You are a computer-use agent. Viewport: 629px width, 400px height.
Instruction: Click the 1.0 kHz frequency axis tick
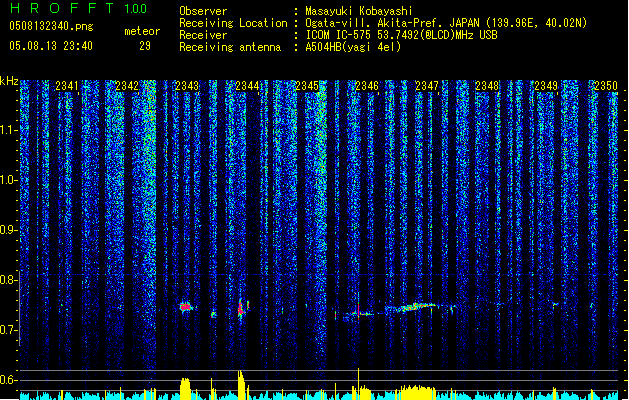(9, 180)
